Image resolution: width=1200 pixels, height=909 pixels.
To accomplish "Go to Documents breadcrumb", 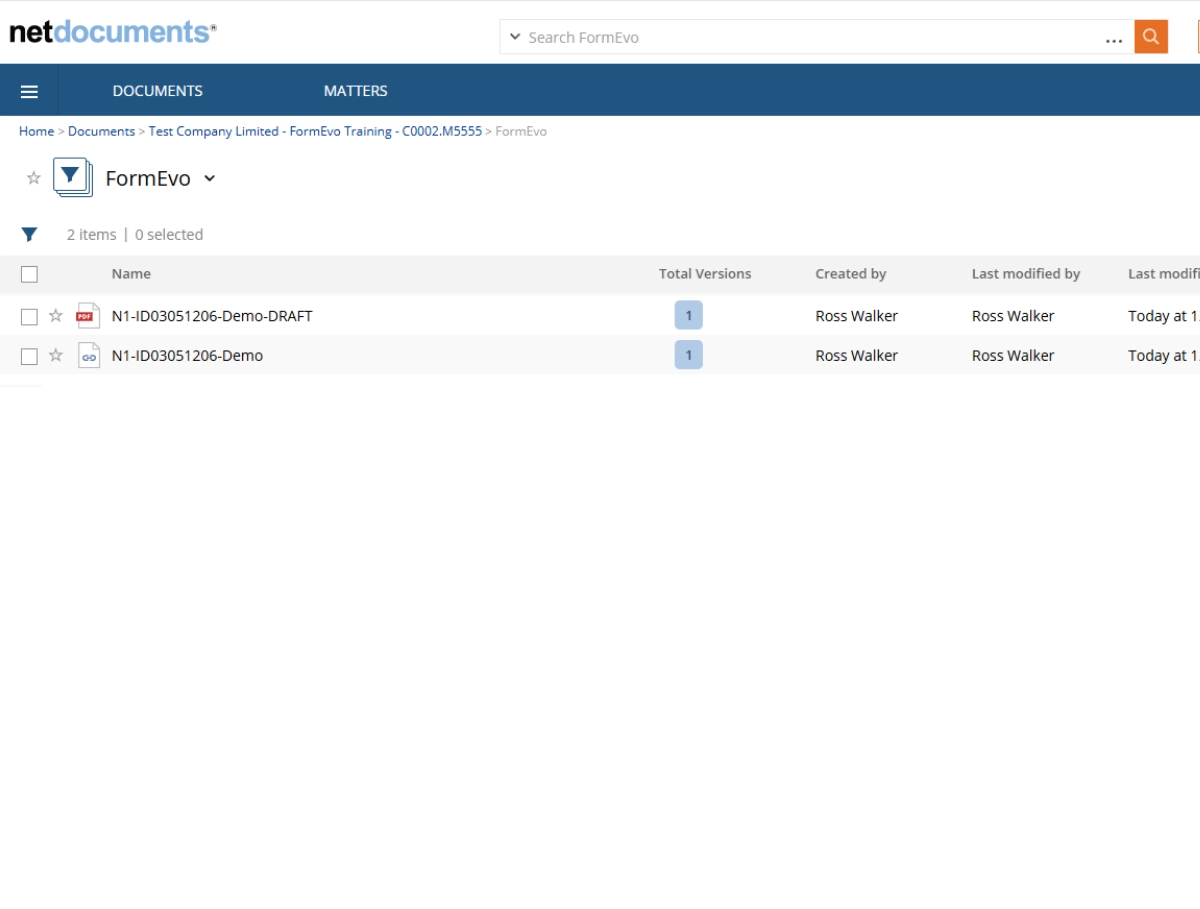I will click(x=101, y=131).
